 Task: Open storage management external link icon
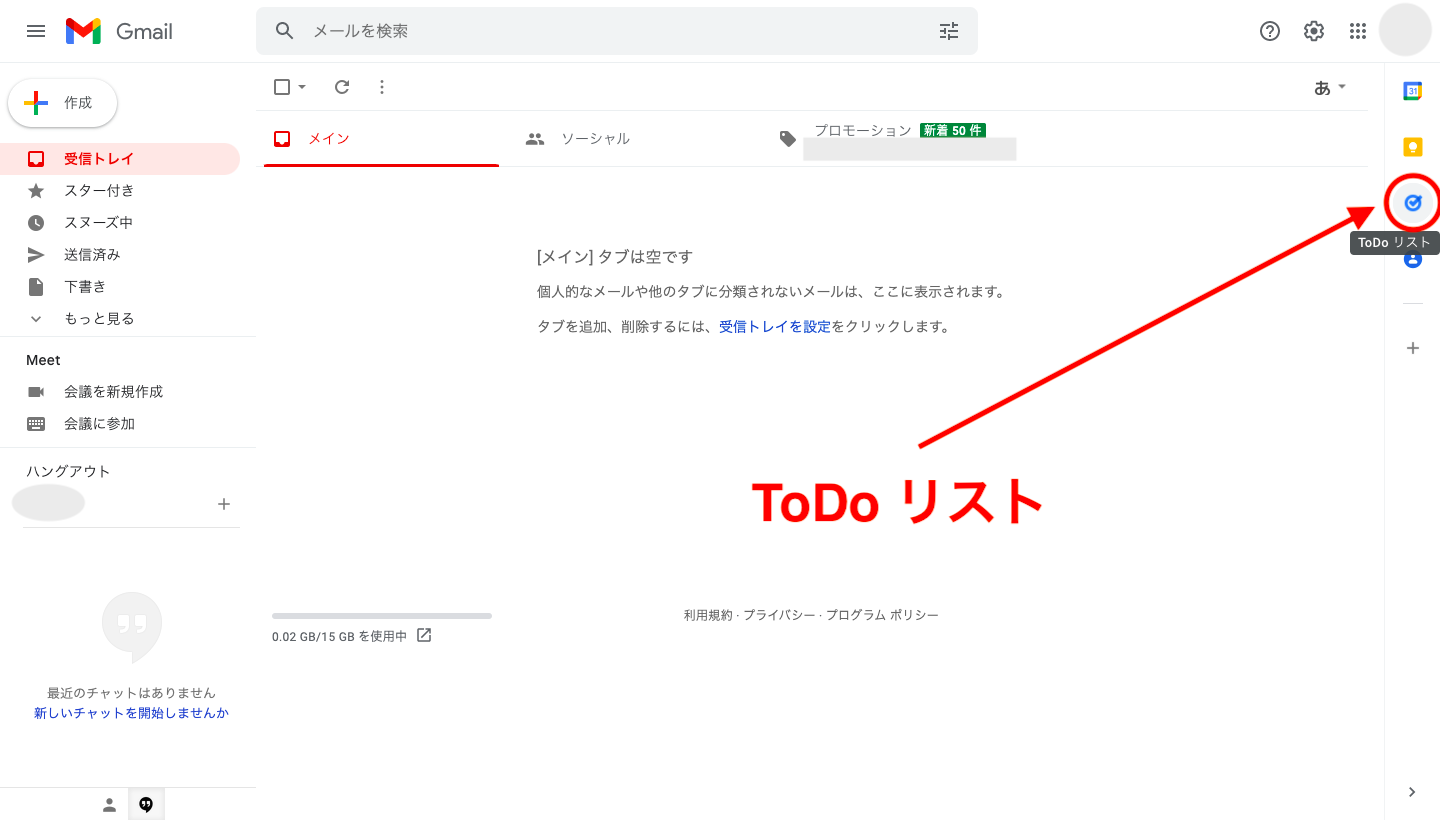(424, 635)
